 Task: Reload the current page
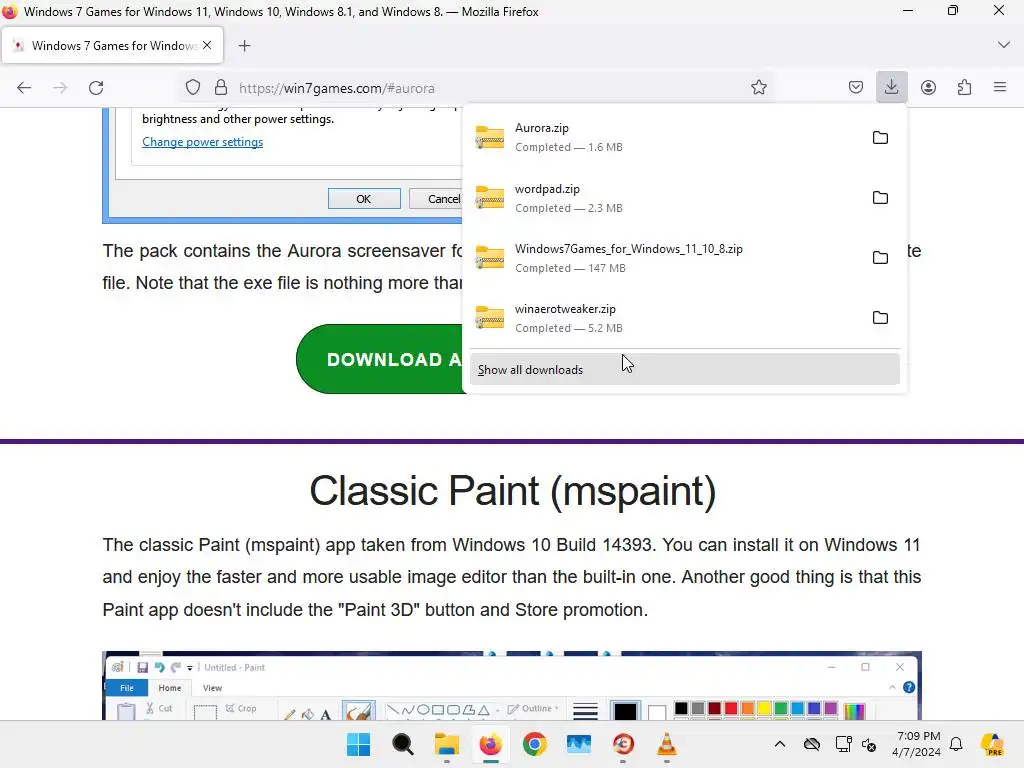(96, 88)
